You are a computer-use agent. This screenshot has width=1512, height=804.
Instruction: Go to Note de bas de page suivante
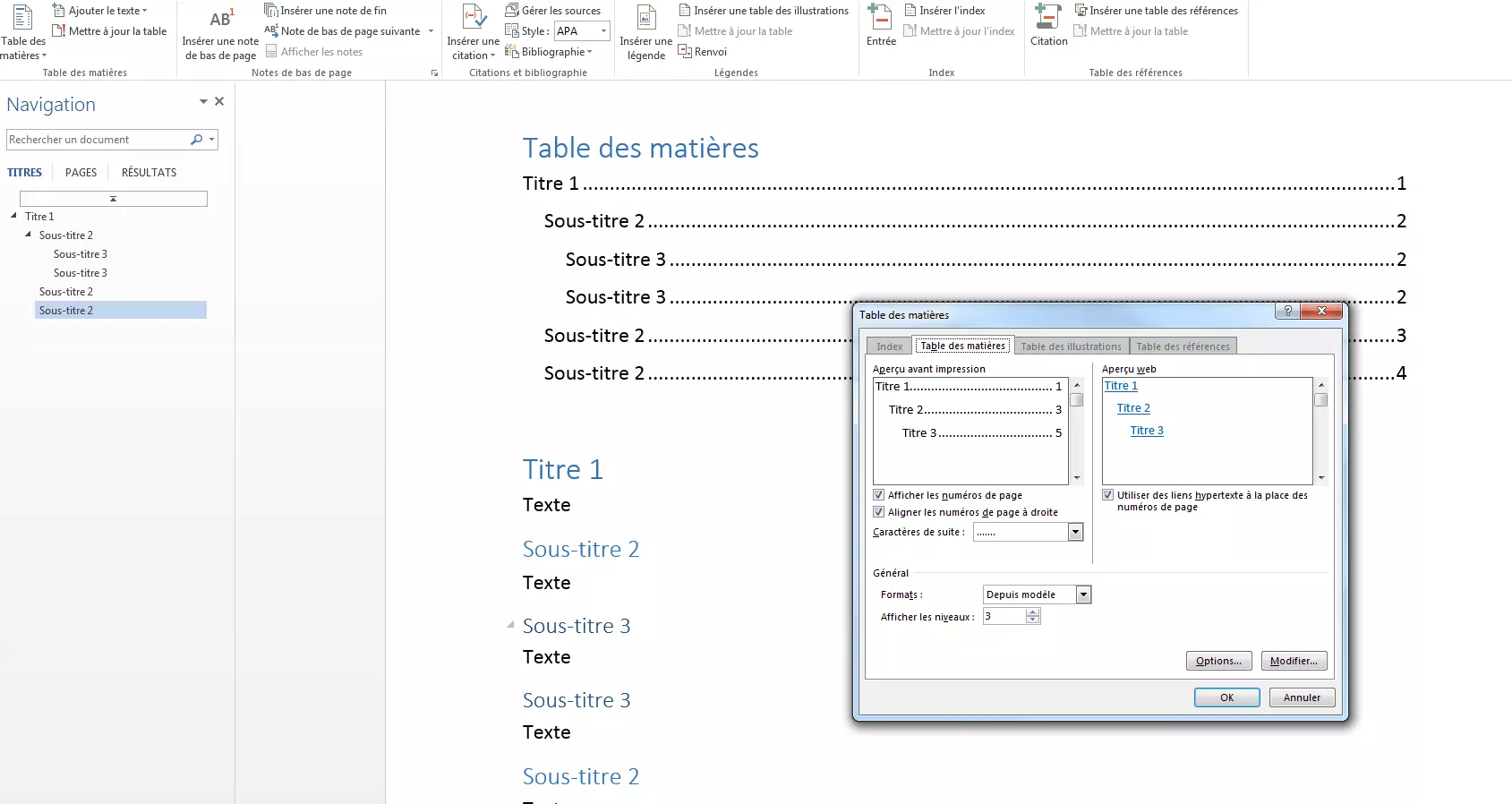[343, 31]
